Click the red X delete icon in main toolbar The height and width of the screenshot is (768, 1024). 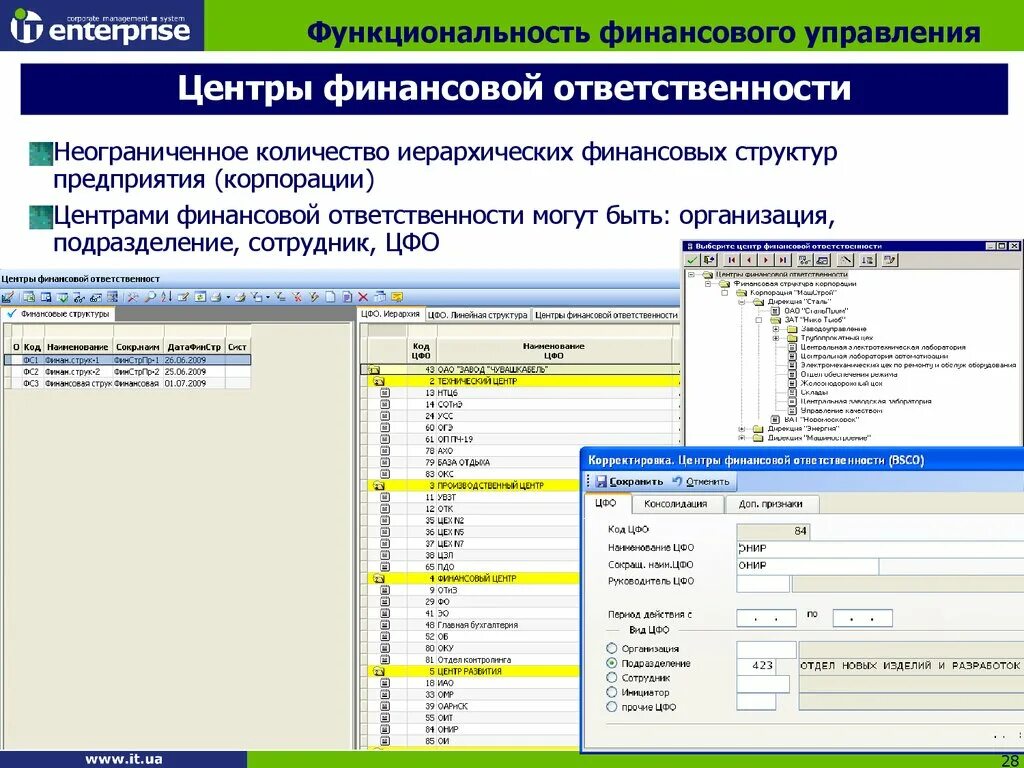[x=363, y=297]
